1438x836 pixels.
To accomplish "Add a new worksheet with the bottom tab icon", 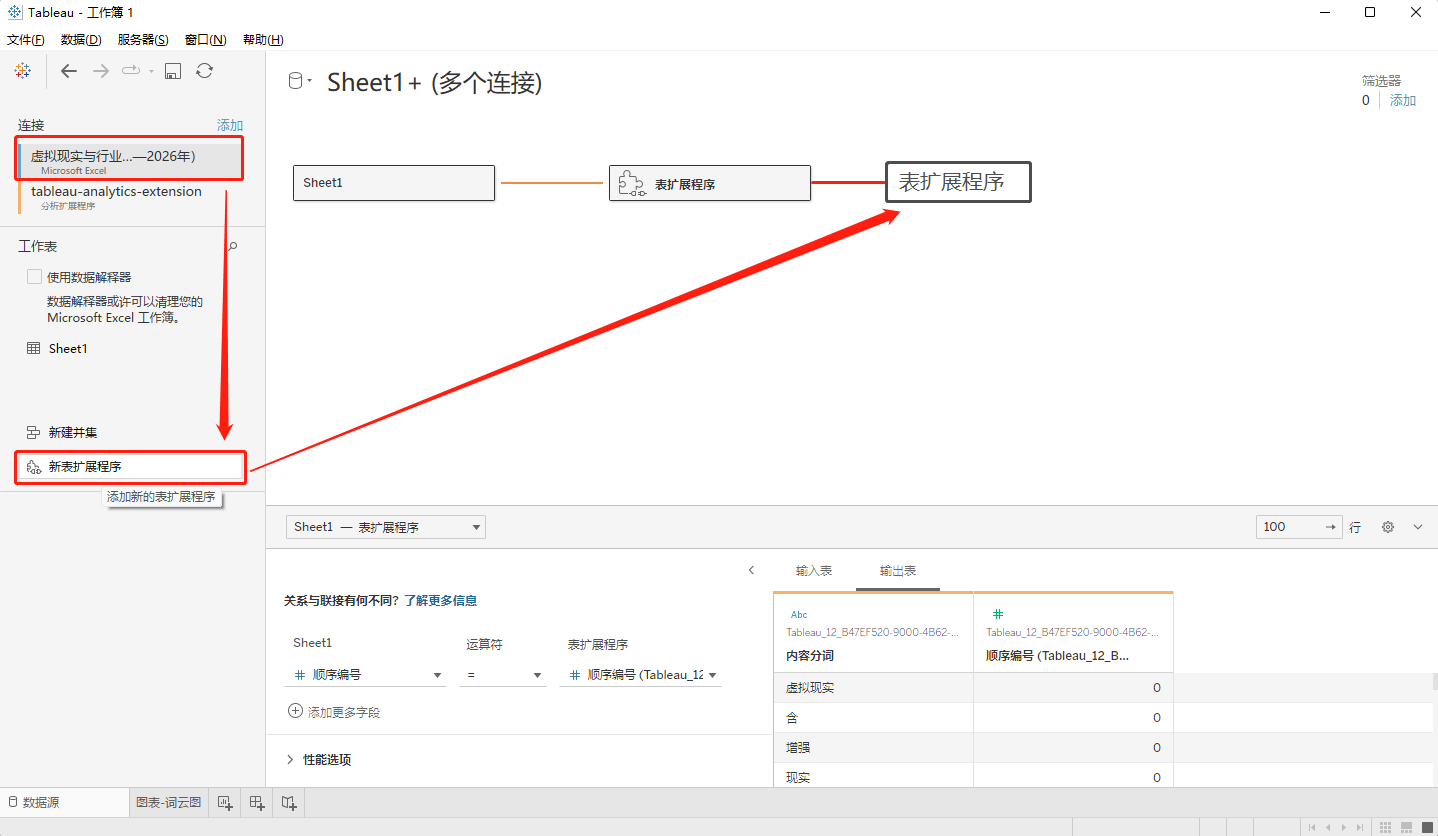I will coord(225,802).
